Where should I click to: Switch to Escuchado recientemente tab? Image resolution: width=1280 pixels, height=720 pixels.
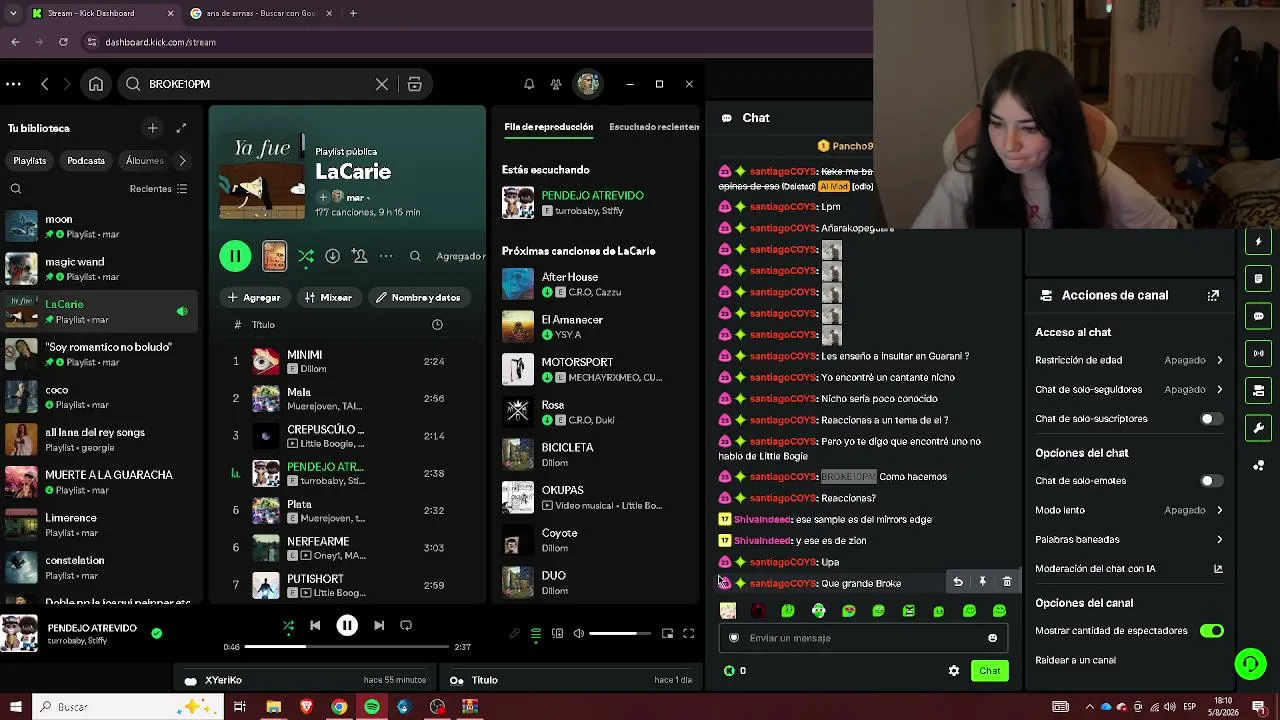pos(654,127)
